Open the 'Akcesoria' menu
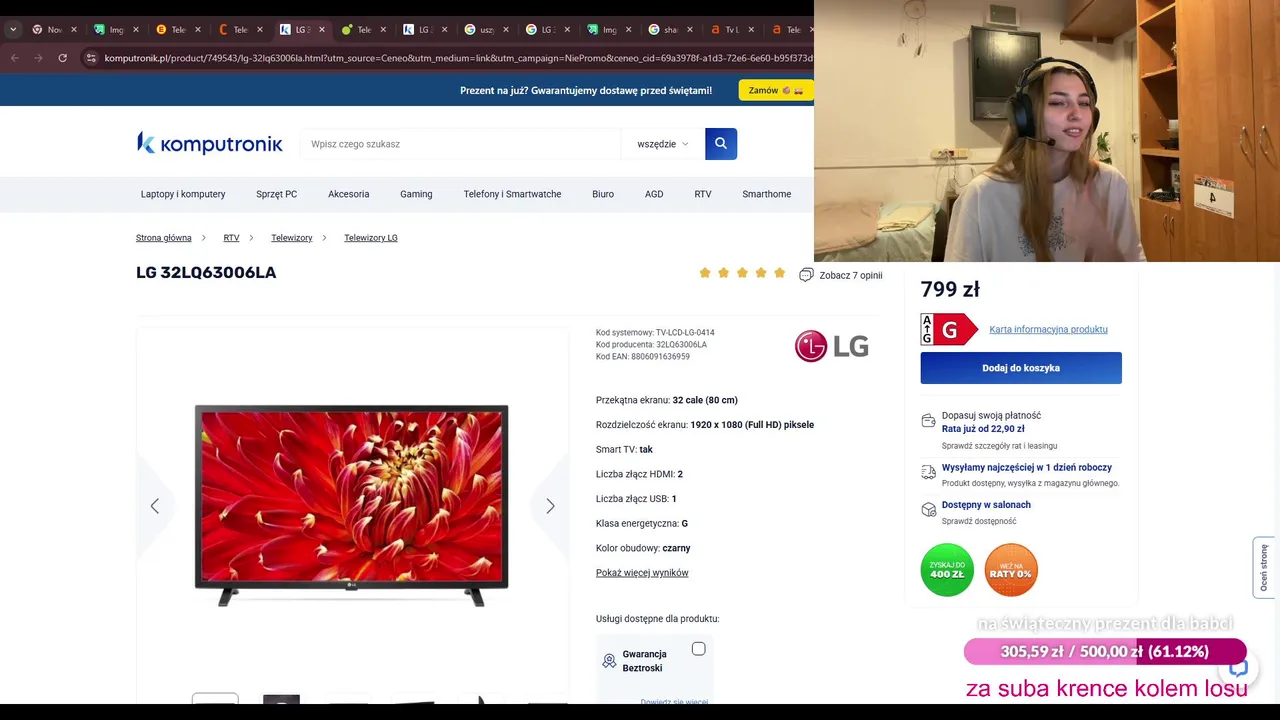Screen dimensions: 1280x720 [349, 194]
